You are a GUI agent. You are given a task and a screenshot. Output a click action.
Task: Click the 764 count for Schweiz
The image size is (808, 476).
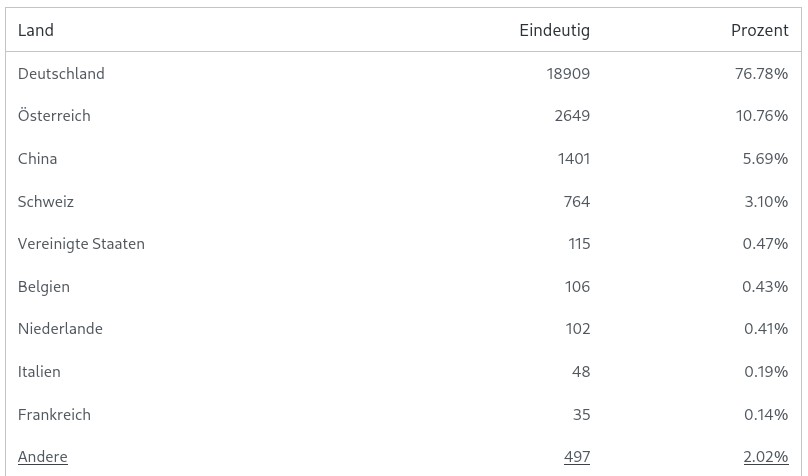point(577,202)
